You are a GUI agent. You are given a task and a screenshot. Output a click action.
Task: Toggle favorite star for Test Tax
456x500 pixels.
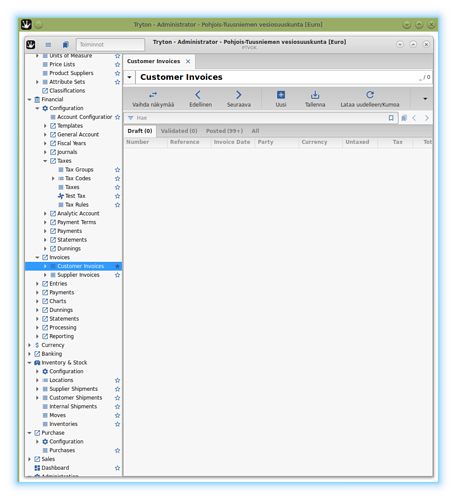click(x=117, y=196)
